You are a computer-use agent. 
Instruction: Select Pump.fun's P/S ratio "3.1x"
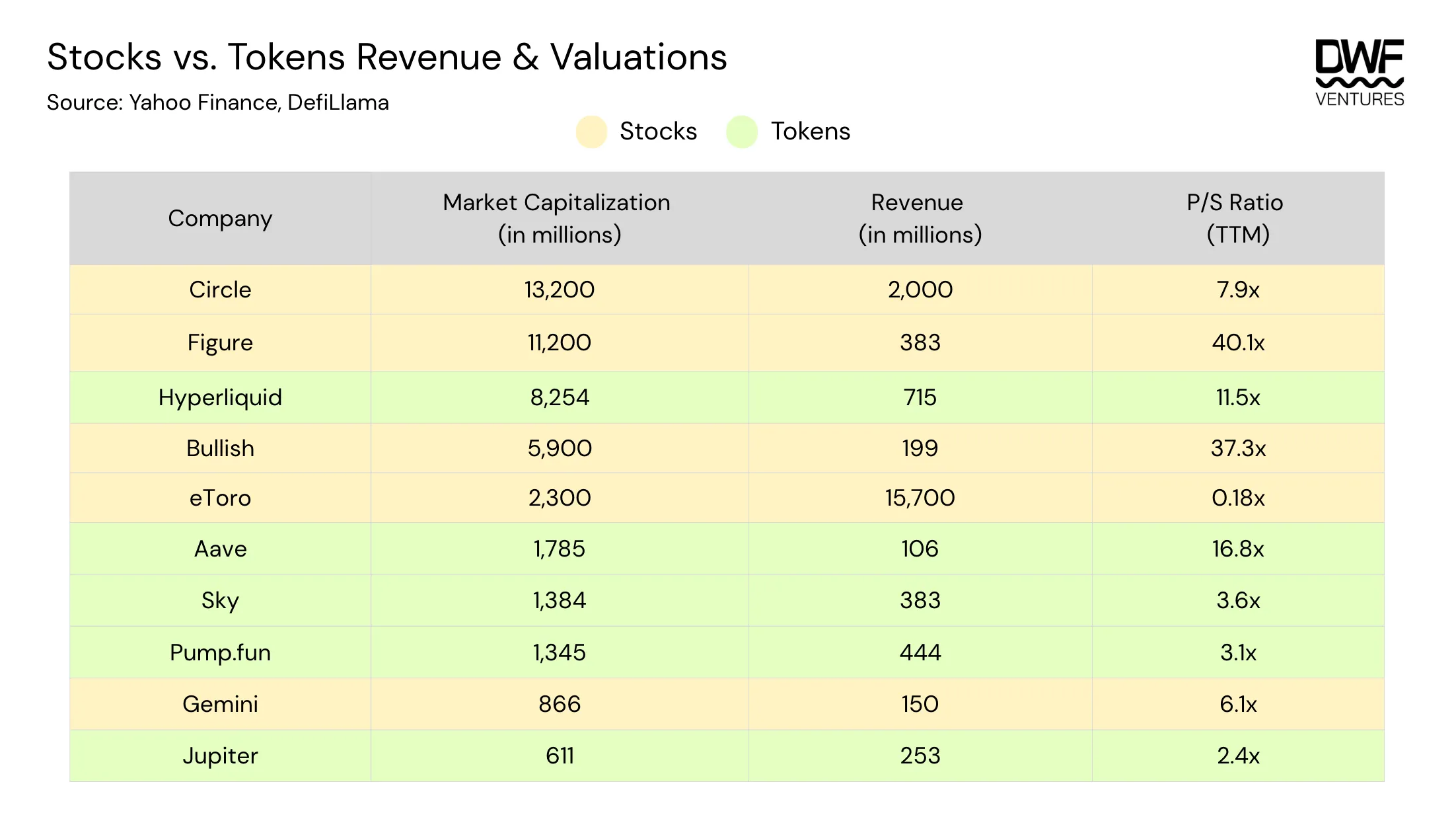[1238, 652]
